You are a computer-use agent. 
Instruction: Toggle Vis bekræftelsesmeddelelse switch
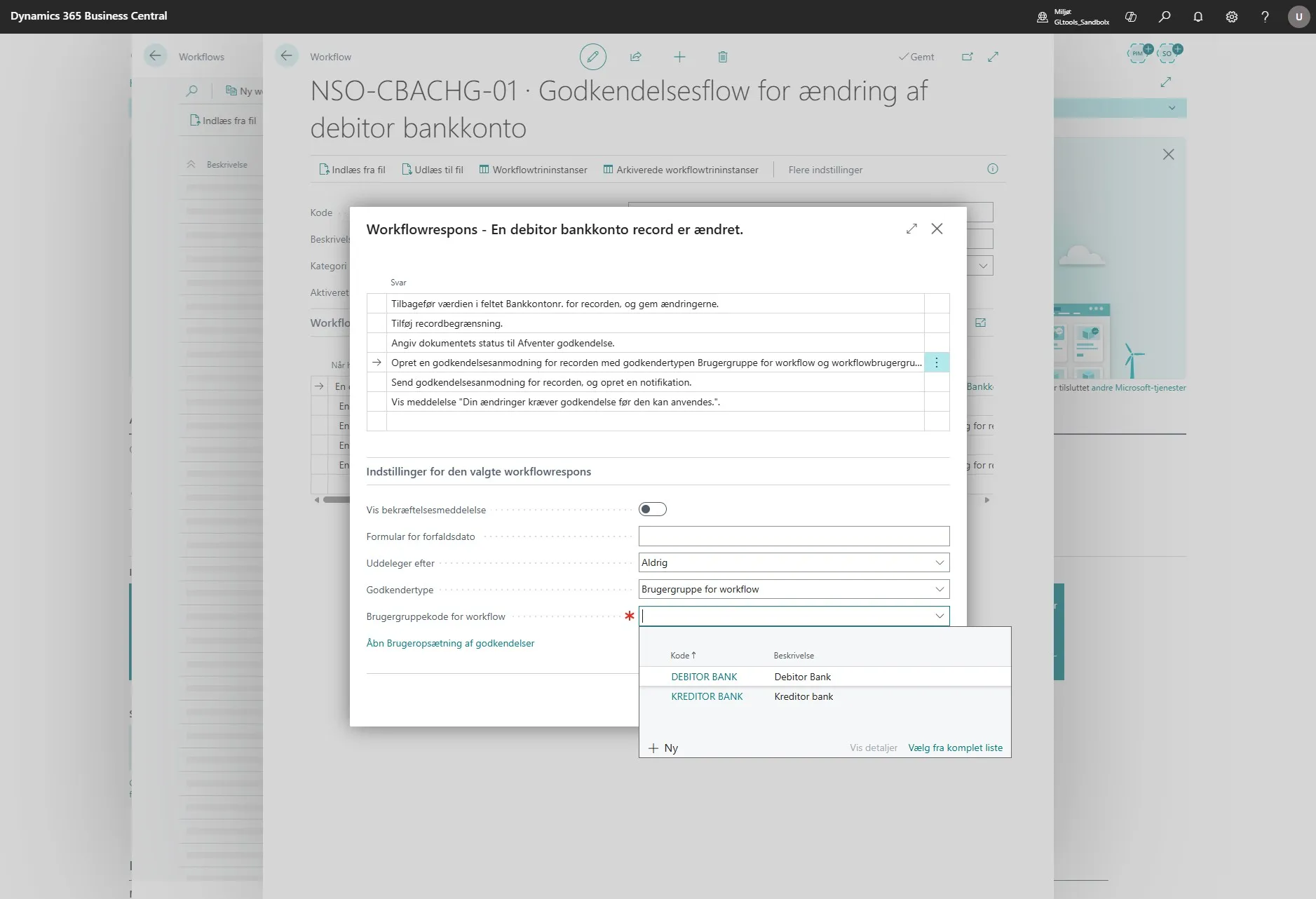653,509
